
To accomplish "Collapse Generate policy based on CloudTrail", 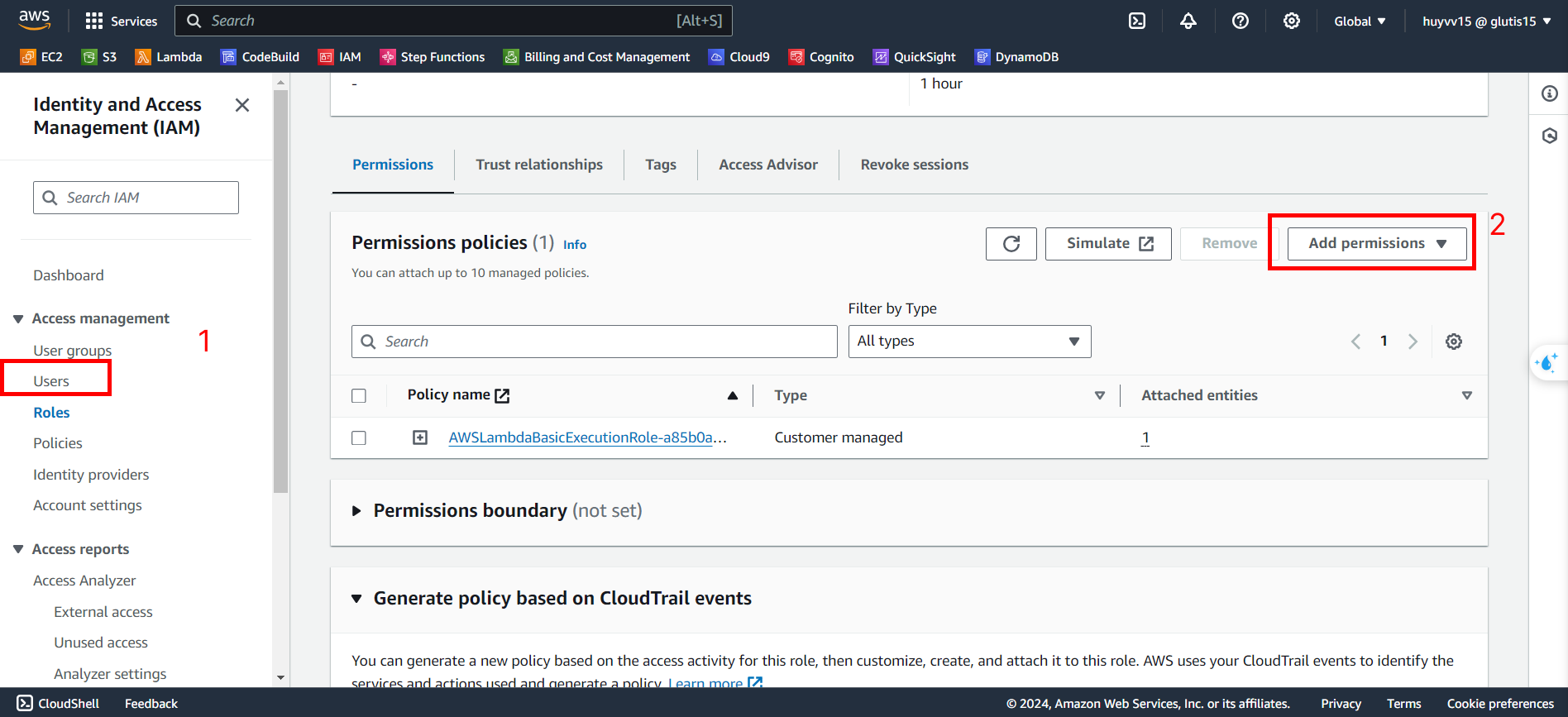I will point(356,599).
